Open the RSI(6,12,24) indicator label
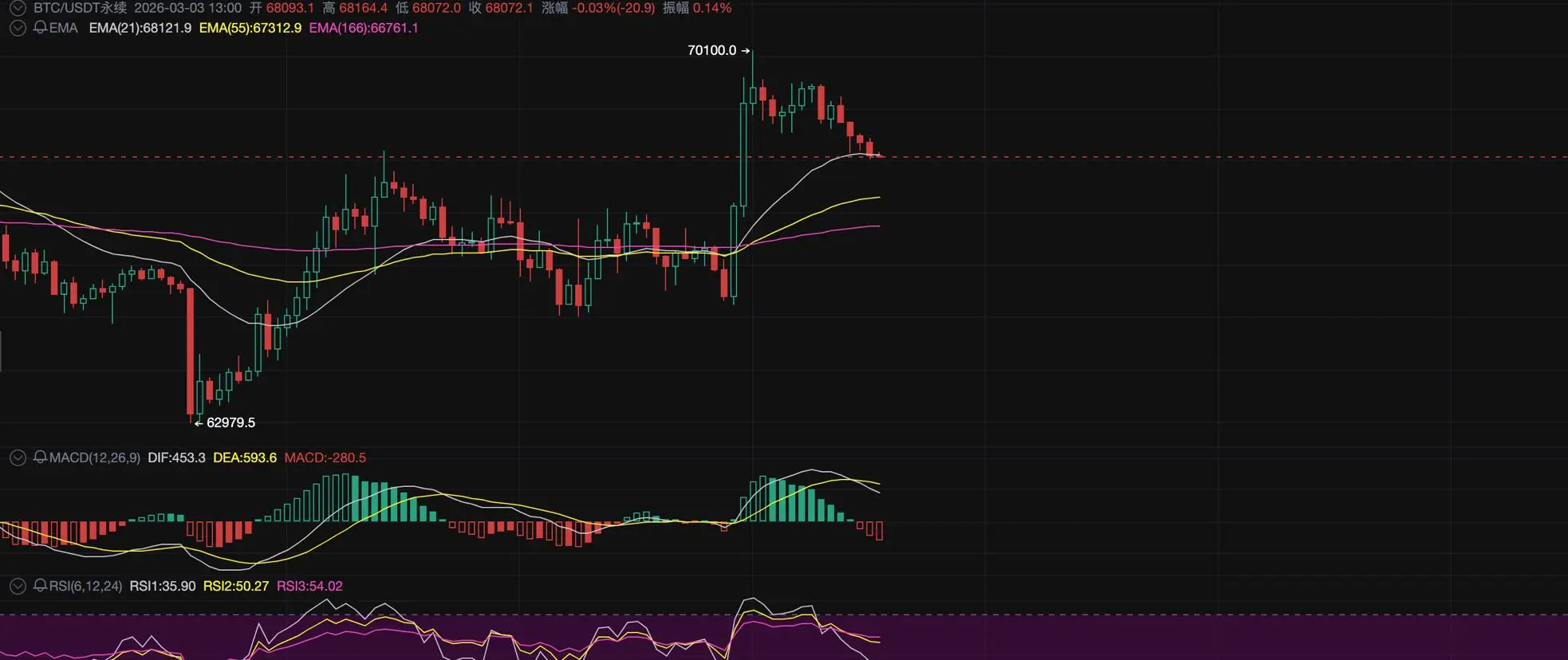The image size is (1568, 660). (86, 586)
